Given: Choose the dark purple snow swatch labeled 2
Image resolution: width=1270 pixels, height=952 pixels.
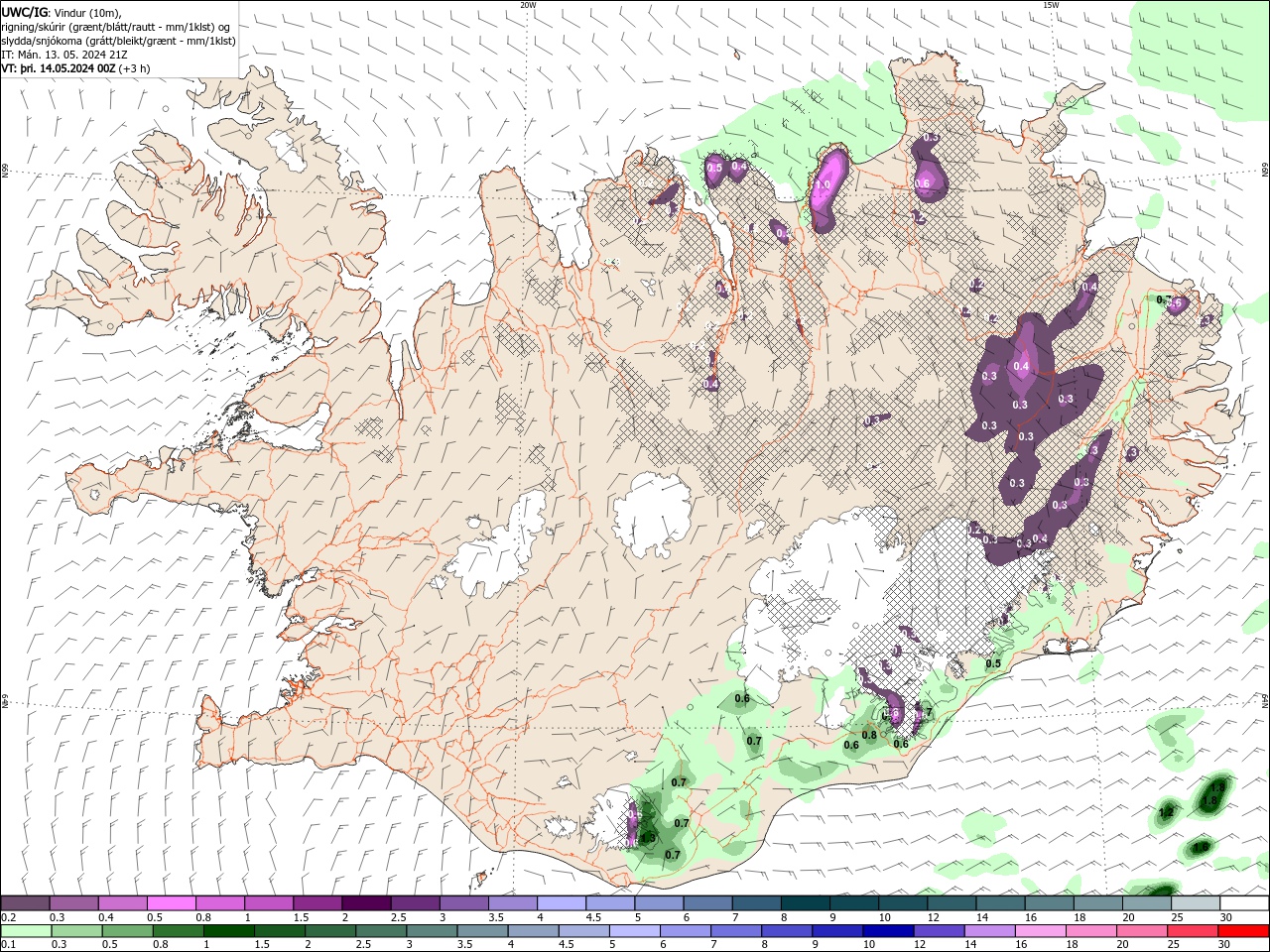Looking at the screenshot, I should [x=365, y=903].
